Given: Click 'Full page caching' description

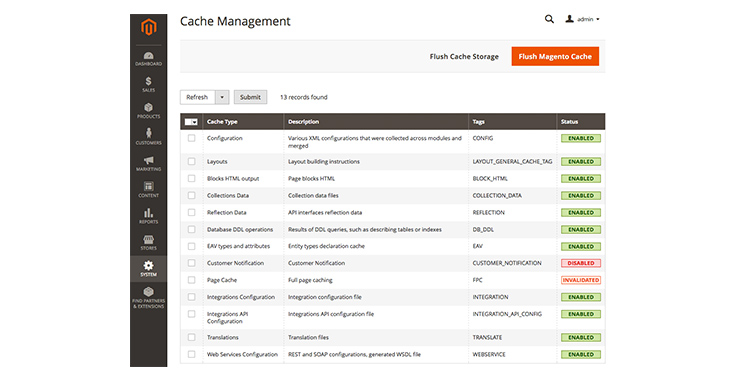Looking at the screenshot, I should [x=310, y=280].
